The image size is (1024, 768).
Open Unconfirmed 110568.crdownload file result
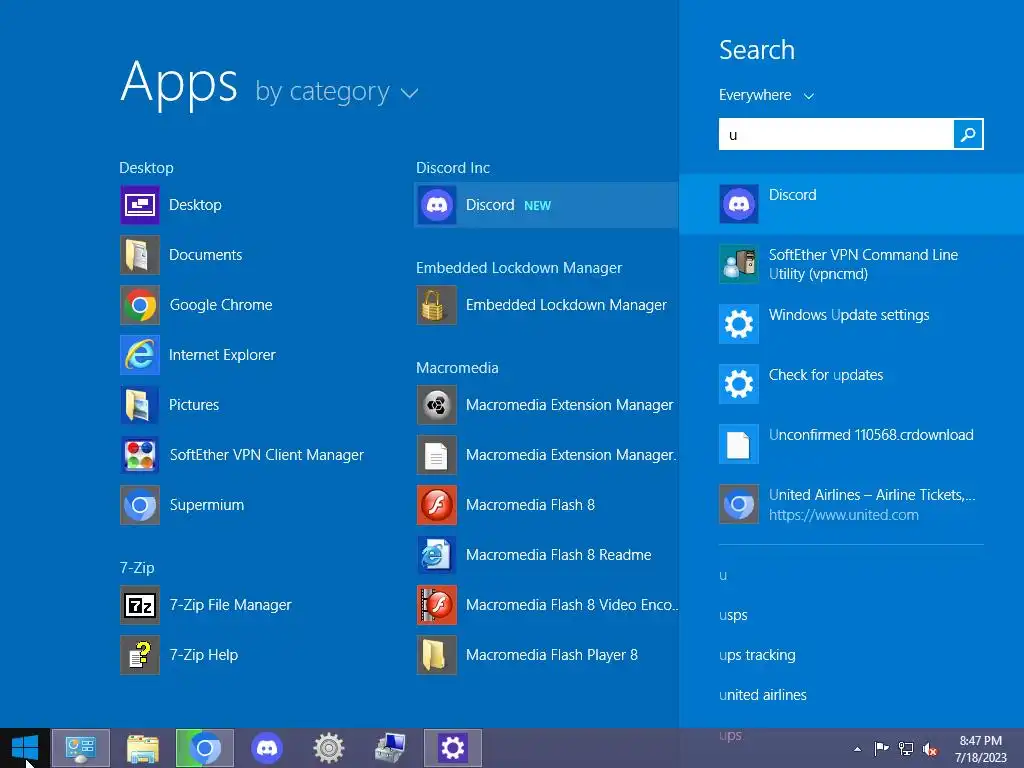coord(851,444)
